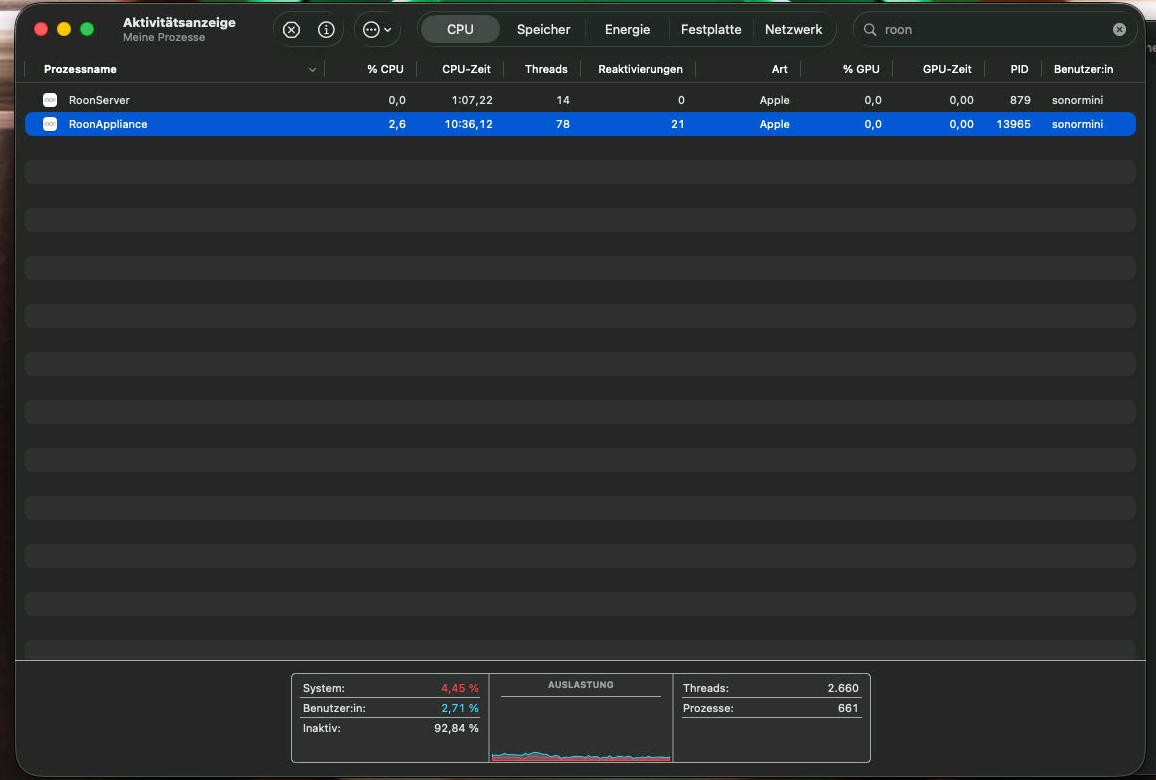1156x780 pixels.
Task: Sort by Reaktivierungen column header
Action: coord(640,69)
